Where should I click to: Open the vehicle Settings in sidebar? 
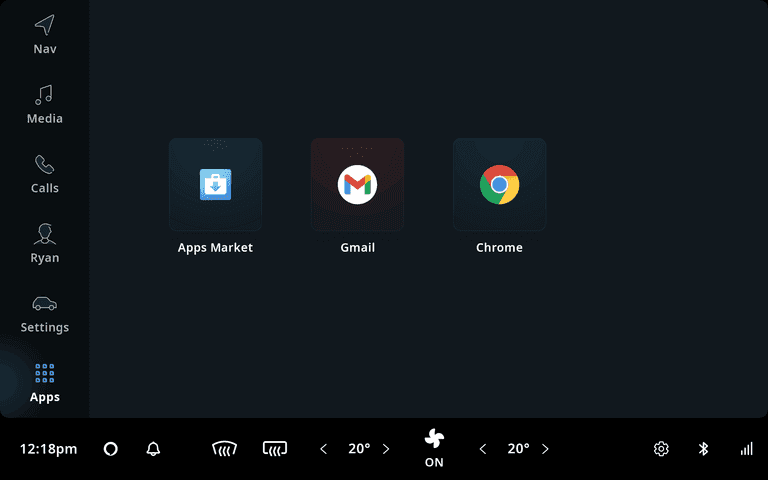(x=44, y=313)
